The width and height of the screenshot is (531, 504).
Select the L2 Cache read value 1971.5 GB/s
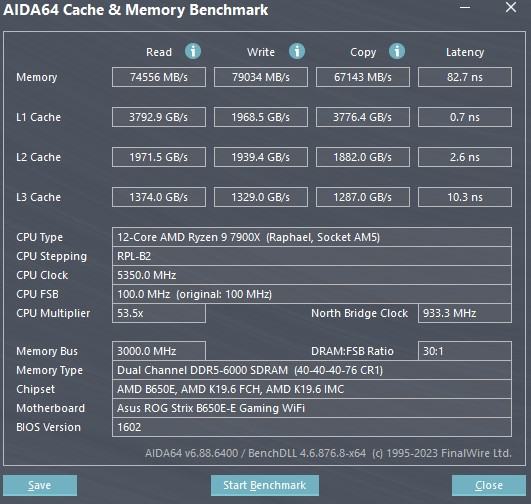[x=159, y=157]
